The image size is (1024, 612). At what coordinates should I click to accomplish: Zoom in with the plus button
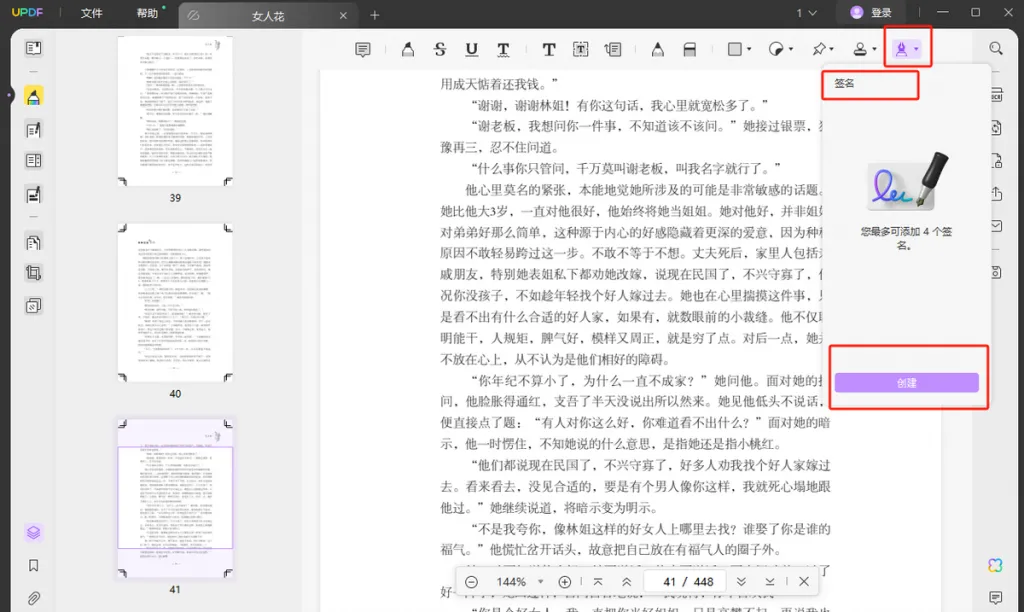click(x=565, y=582)
